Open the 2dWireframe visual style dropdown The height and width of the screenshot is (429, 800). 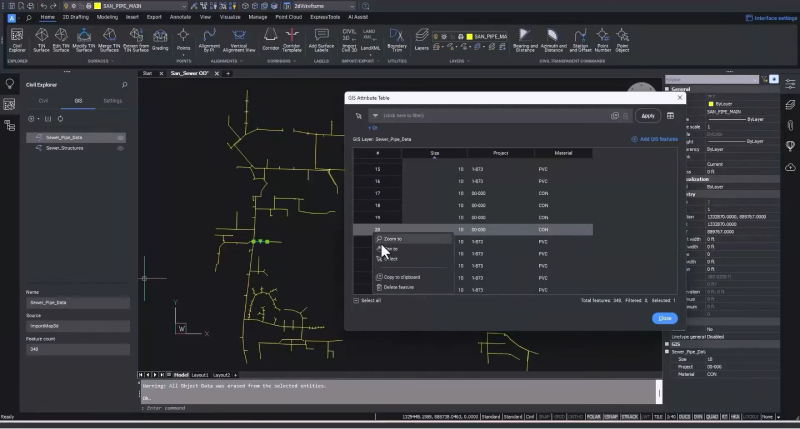[x=352, y=6]
